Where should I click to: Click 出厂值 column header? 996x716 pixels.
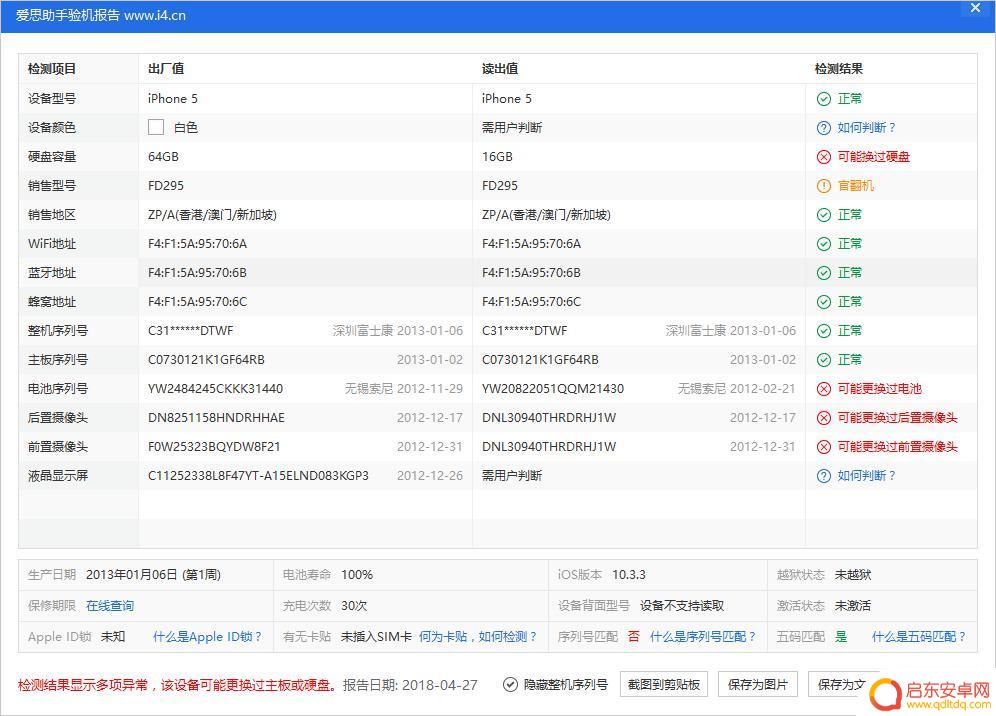point(166,69)
